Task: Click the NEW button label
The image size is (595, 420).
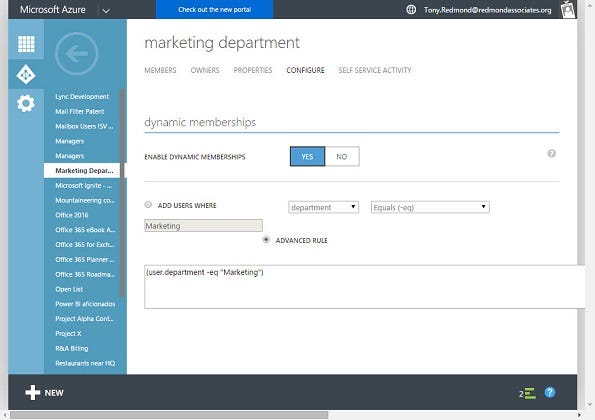Action: pyautogui.click(x=54, y=393)
